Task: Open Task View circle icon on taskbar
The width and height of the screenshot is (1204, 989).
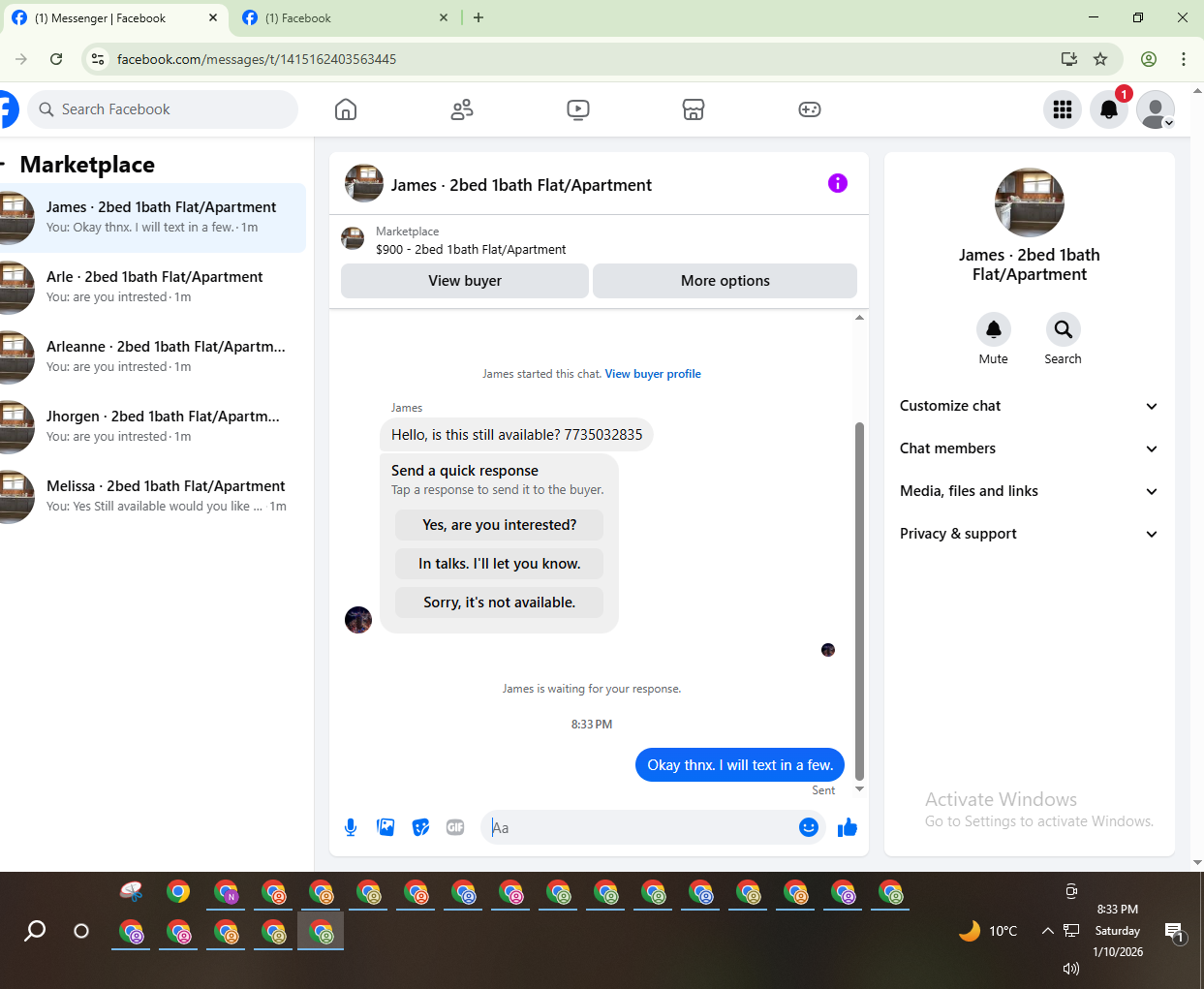Action: (81, 931)
